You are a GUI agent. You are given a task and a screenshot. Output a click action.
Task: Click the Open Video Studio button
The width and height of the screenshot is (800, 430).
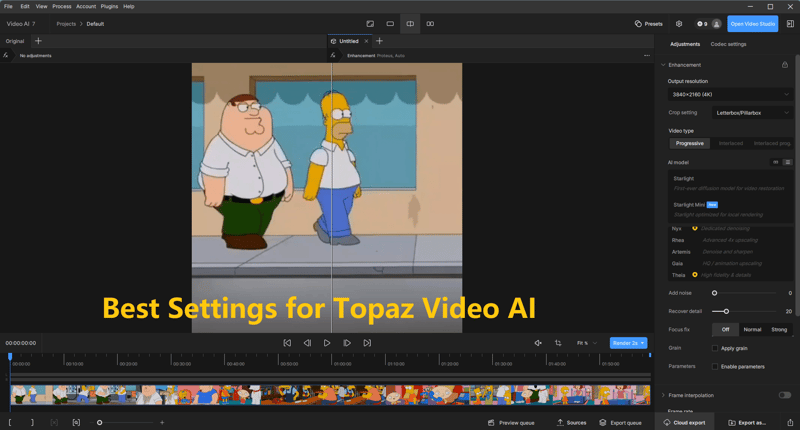tap(753, 23)
